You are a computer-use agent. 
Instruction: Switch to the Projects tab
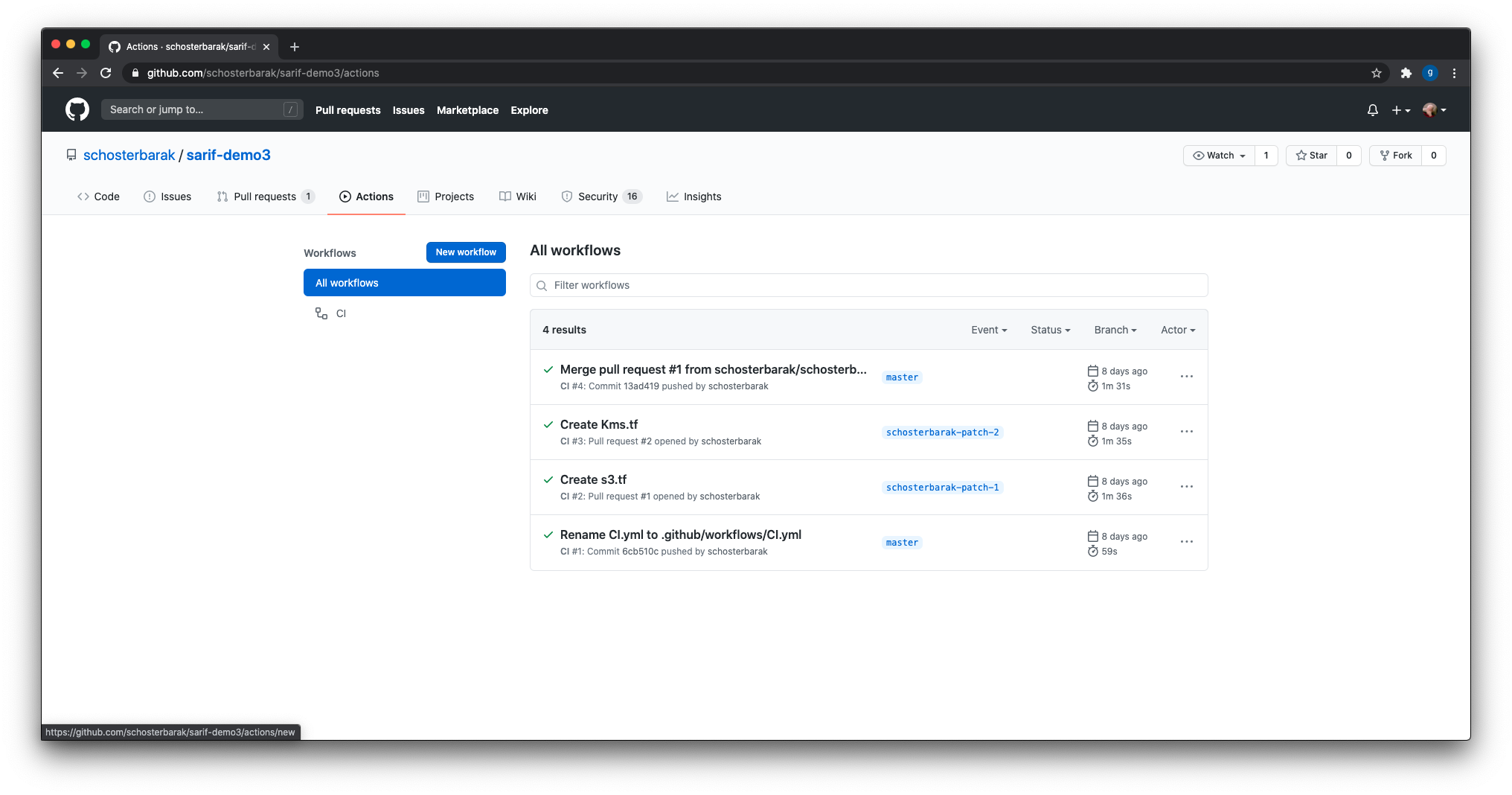coord(446,197)
